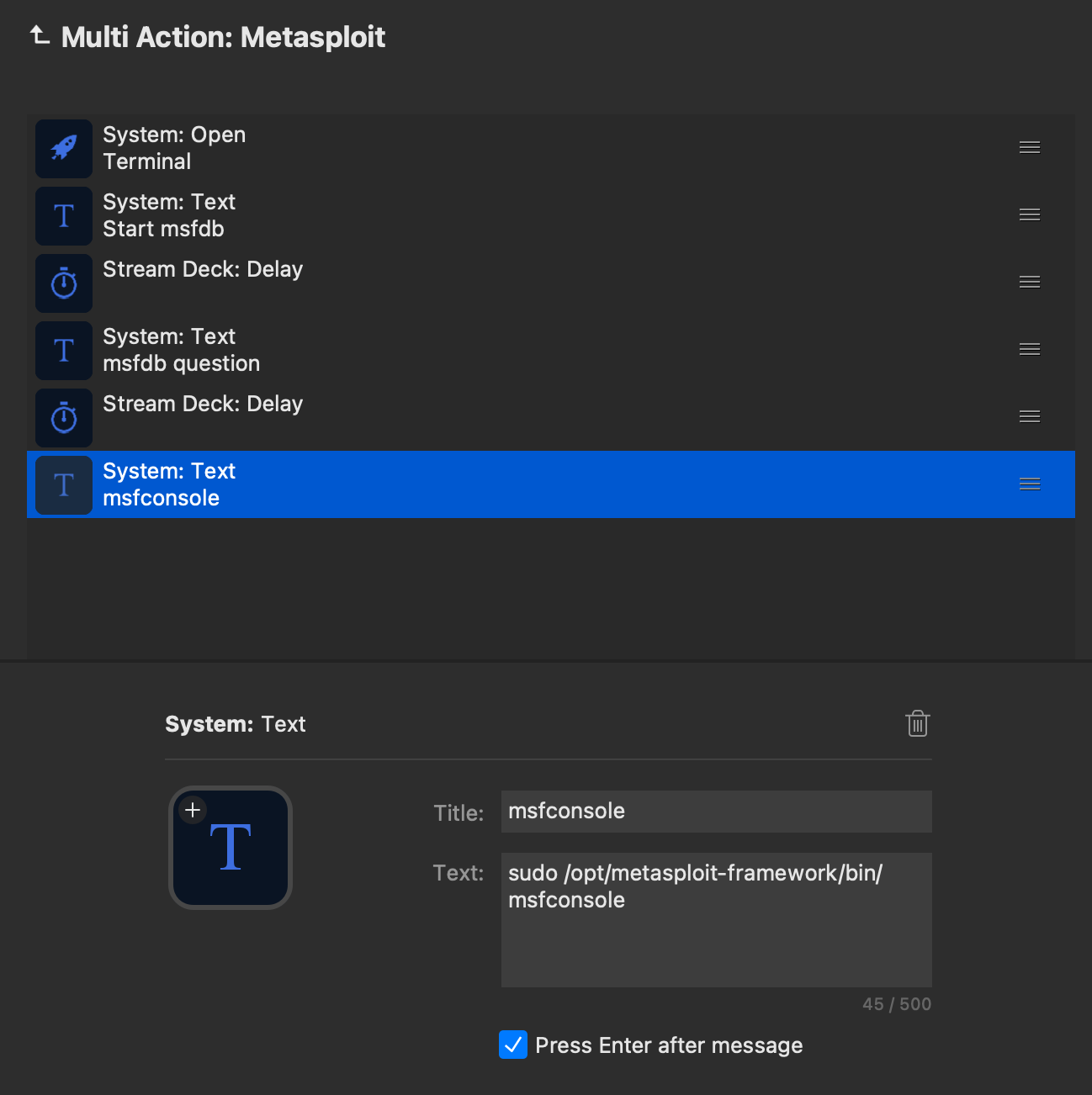Click the back arrow beside Multi Action title
This screenshot has height=1095, width=1092.
pos(40,35)
